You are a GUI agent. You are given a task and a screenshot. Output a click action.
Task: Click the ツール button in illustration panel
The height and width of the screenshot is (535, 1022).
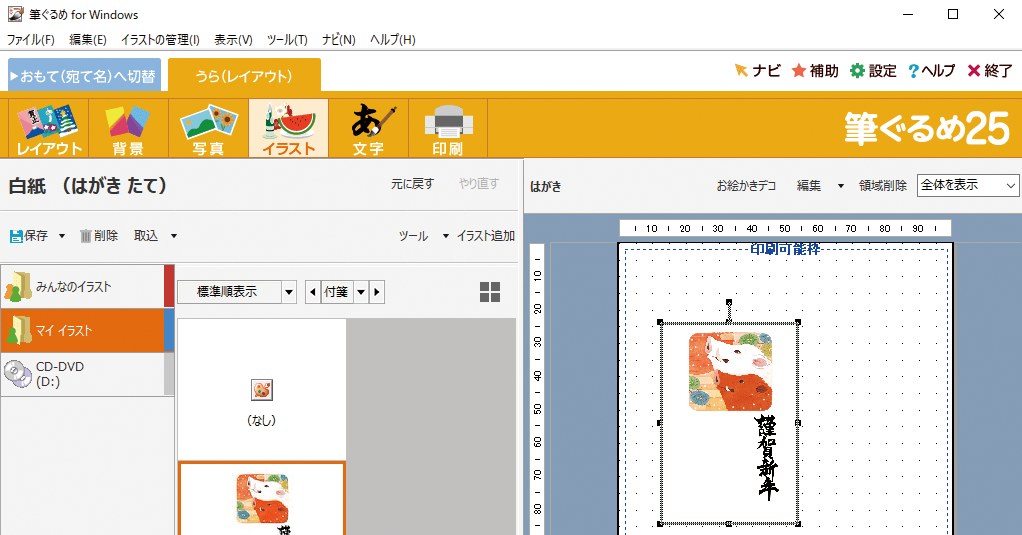(413, 236)
